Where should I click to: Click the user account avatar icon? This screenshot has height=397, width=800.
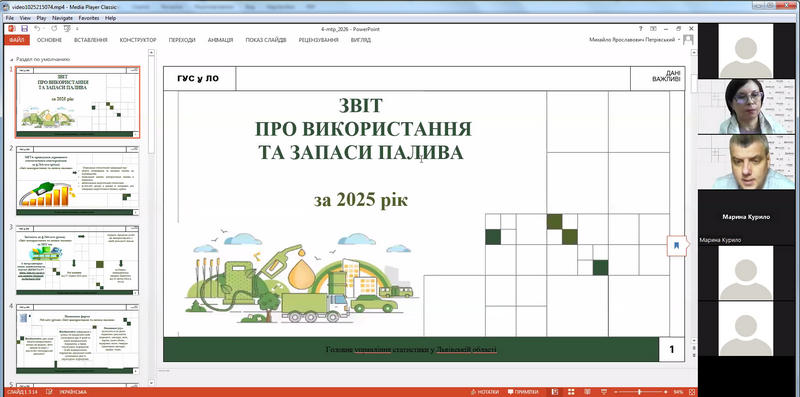688,39
